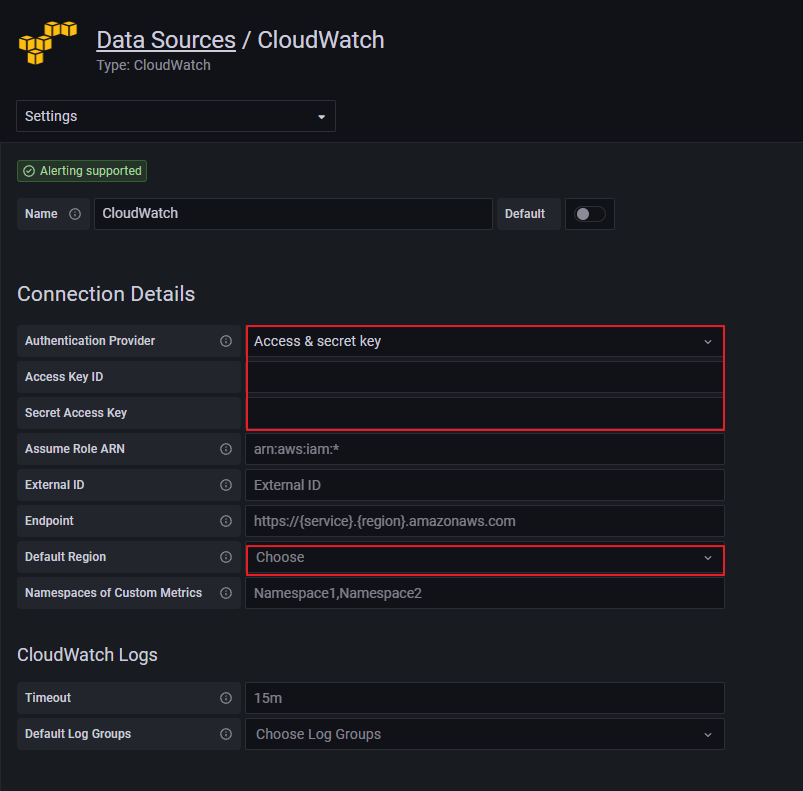Click the Timeout field showing 15m
Image resolution: width=803 pixels, height=791 pixels.
(x=484, y=698)
